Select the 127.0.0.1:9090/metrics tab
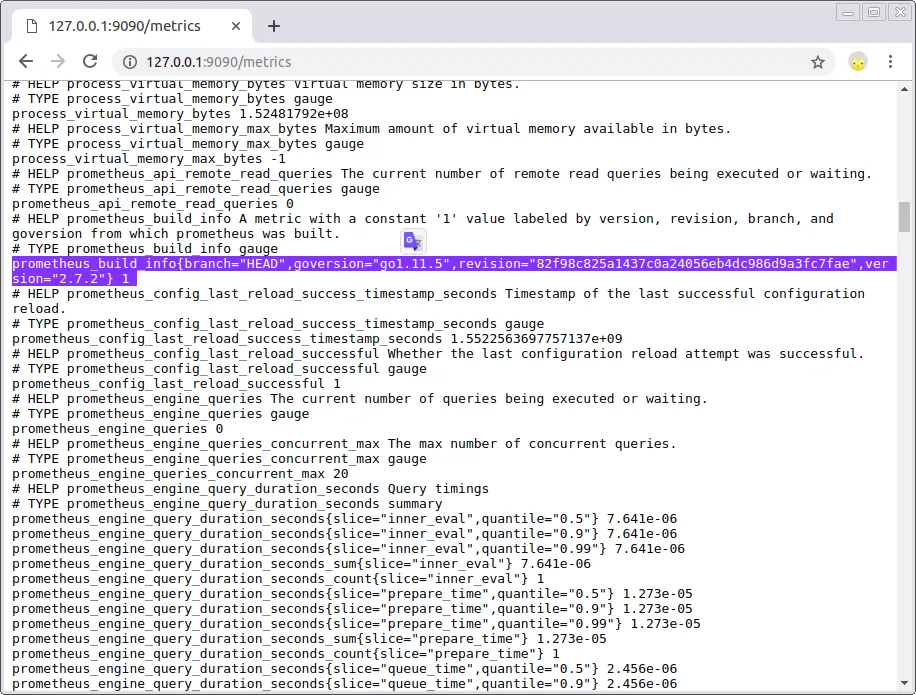 point(131,26)
